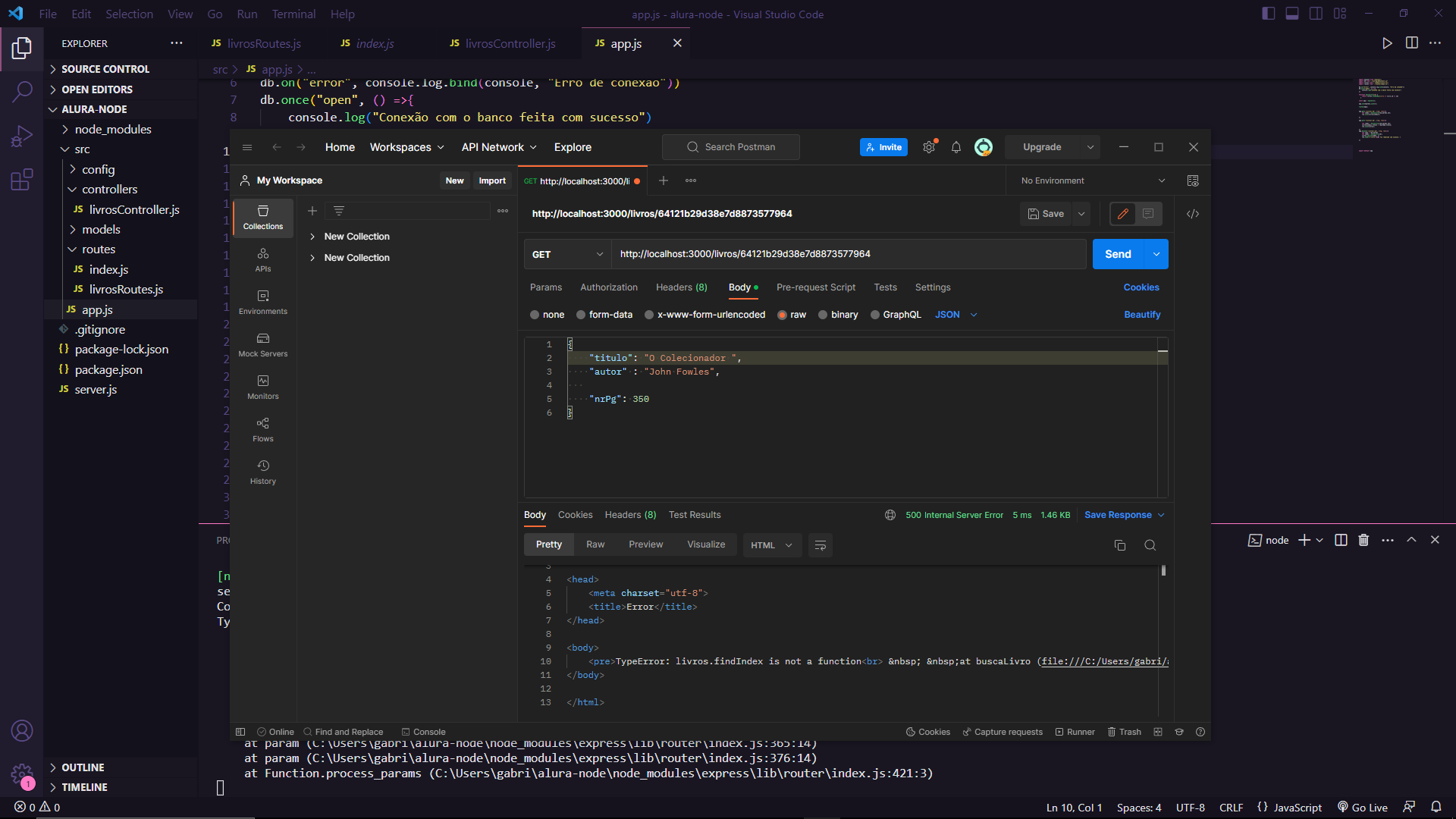Open Pre-request Script tab

(816, 287)
